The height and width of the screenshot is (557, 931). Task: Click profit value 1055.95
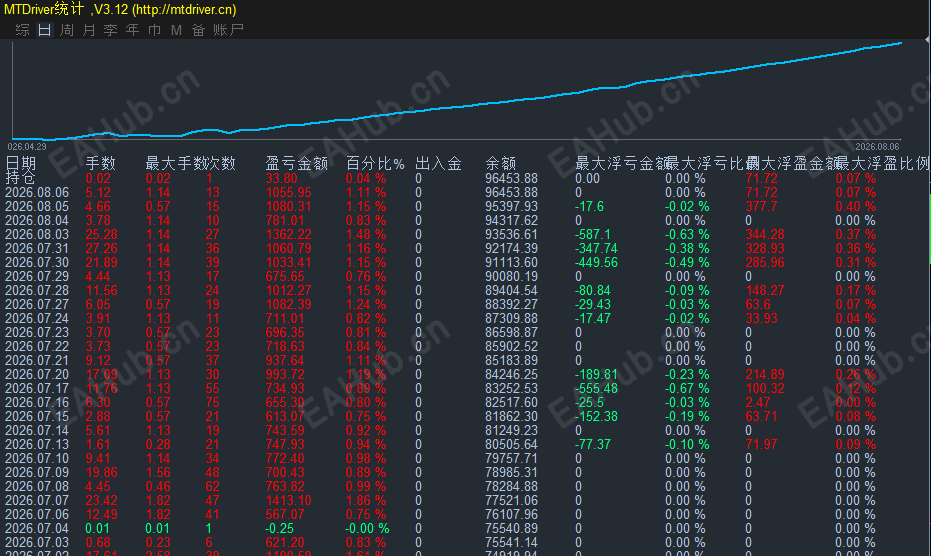click(289, 192)
